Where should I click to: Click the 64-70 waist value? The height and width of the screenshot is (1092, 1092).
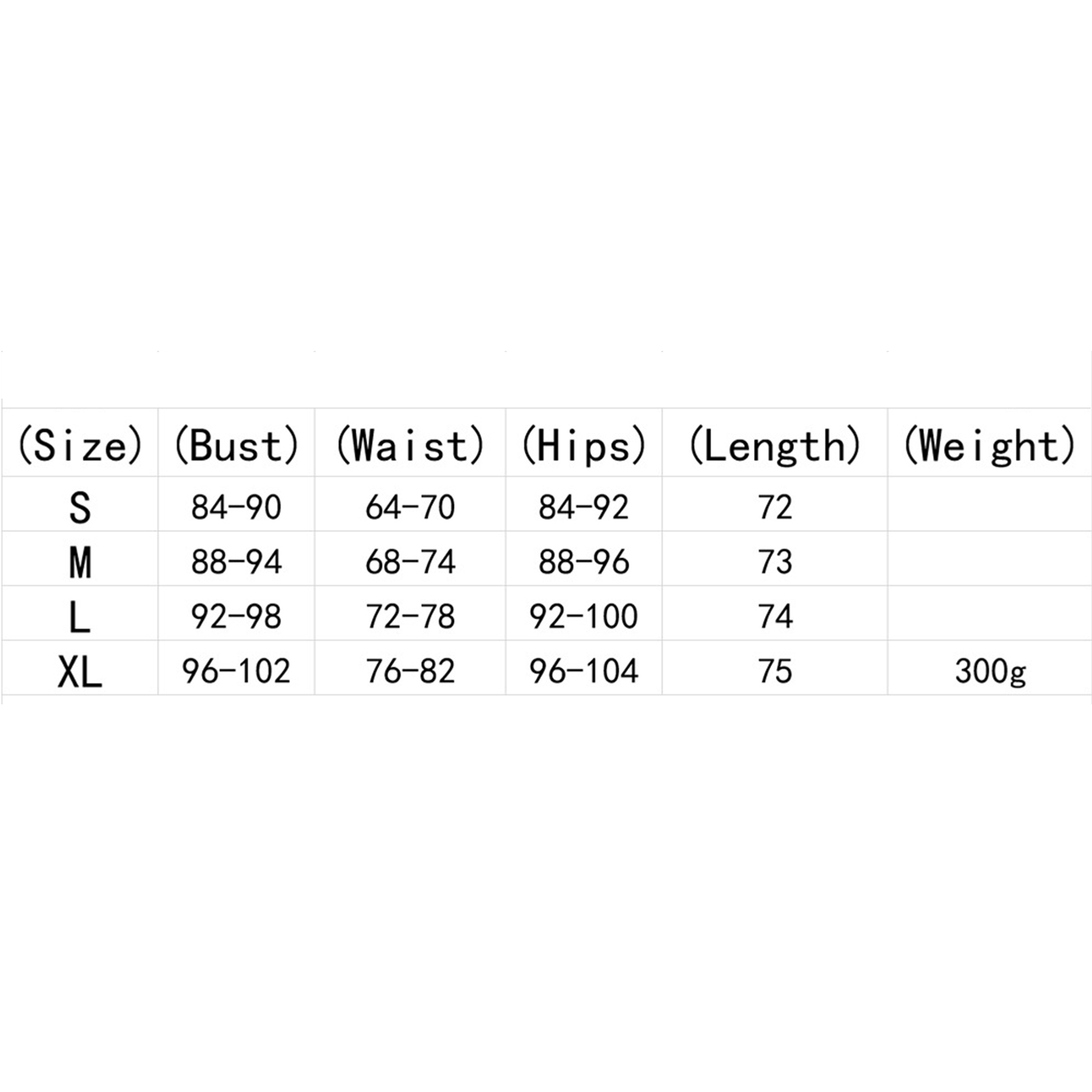pos(409,507)
